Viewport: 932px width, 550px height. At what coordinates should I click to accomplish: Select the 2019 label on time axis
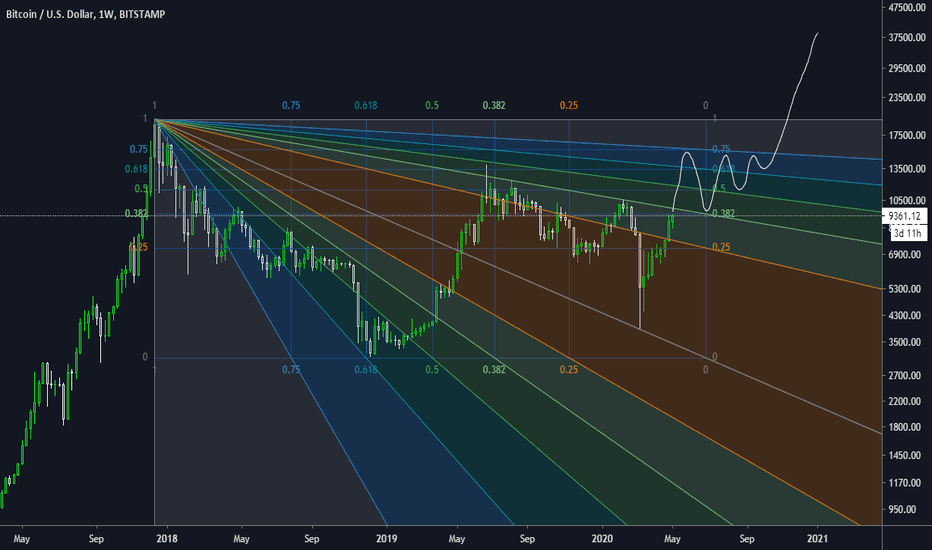pyautogui.click(x=386, y=539)
